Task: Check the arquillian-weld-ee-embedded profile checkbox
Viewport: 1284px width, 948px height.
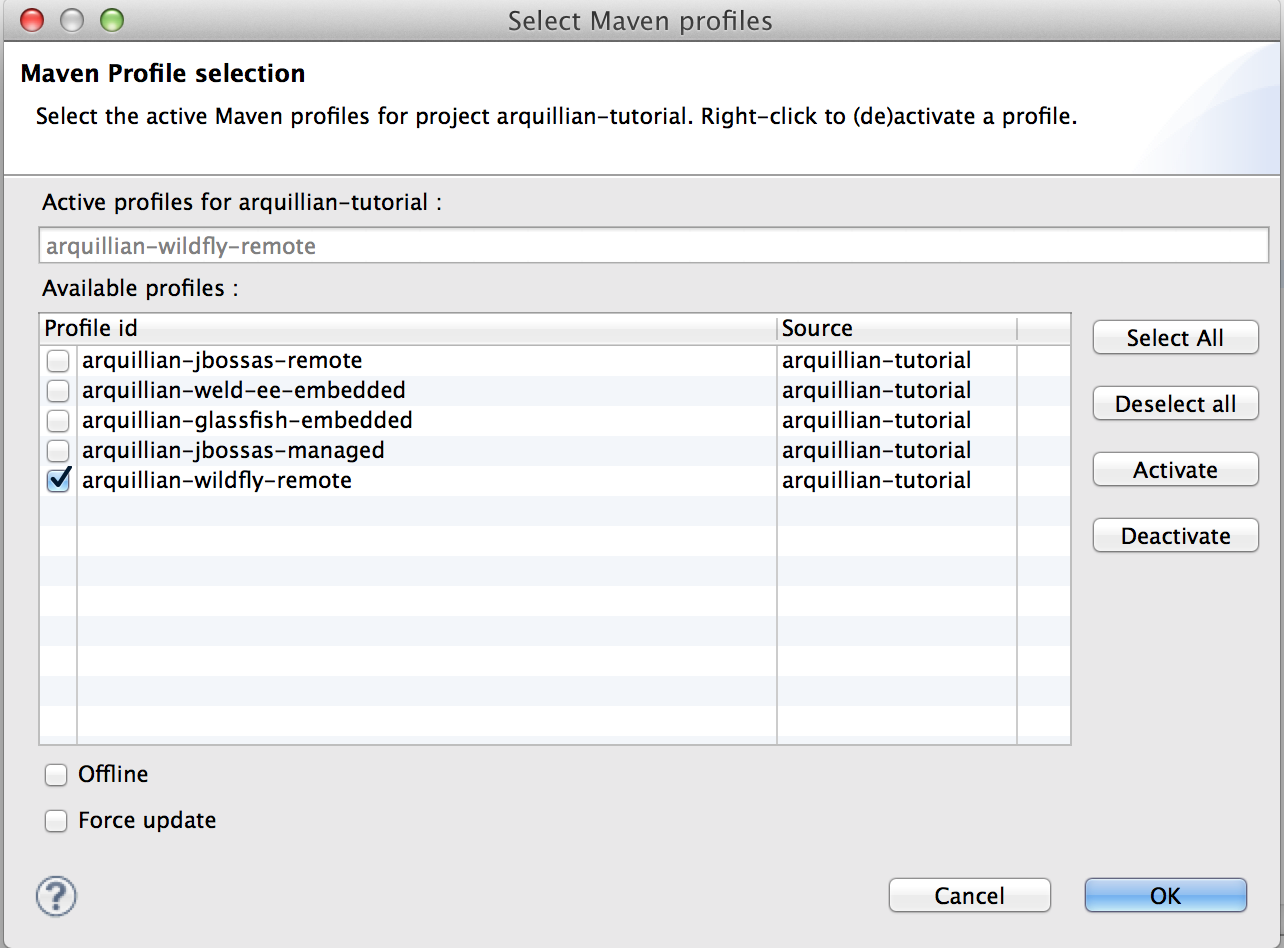Action: pos(59,391)
